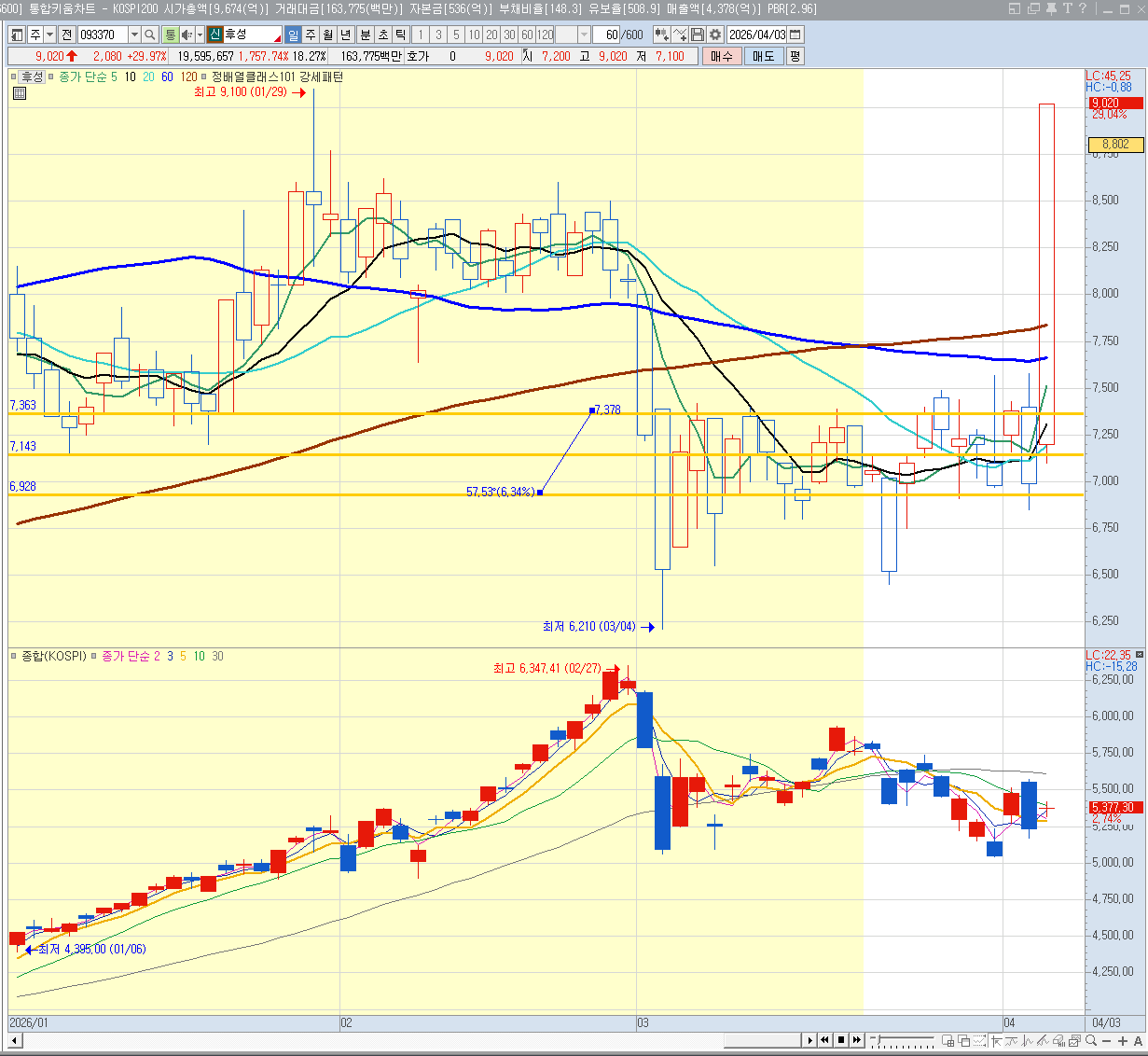The image size is (1148, 1056).
Task: Click the 종합(KOSPI) legend in lower chart
Action: pos(53,656)
